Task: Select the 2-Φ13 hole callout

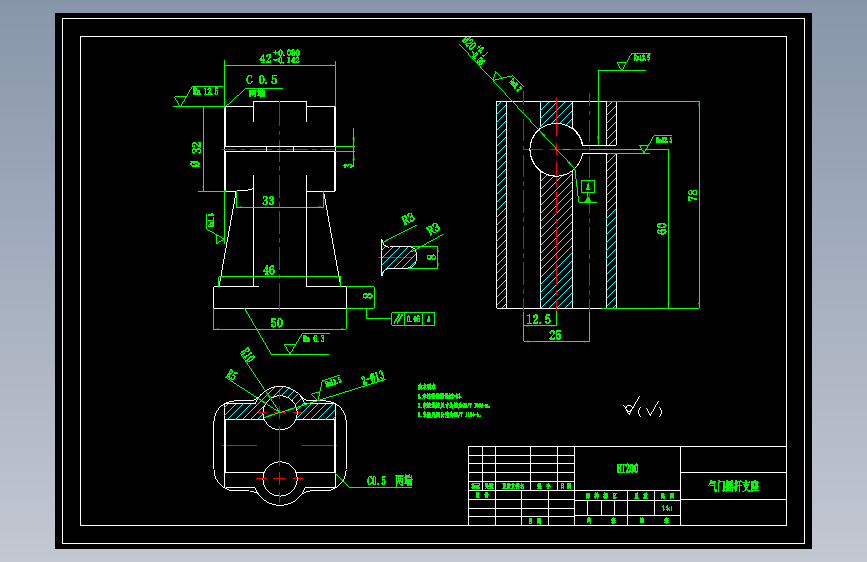Action: (x=373, y=378)
